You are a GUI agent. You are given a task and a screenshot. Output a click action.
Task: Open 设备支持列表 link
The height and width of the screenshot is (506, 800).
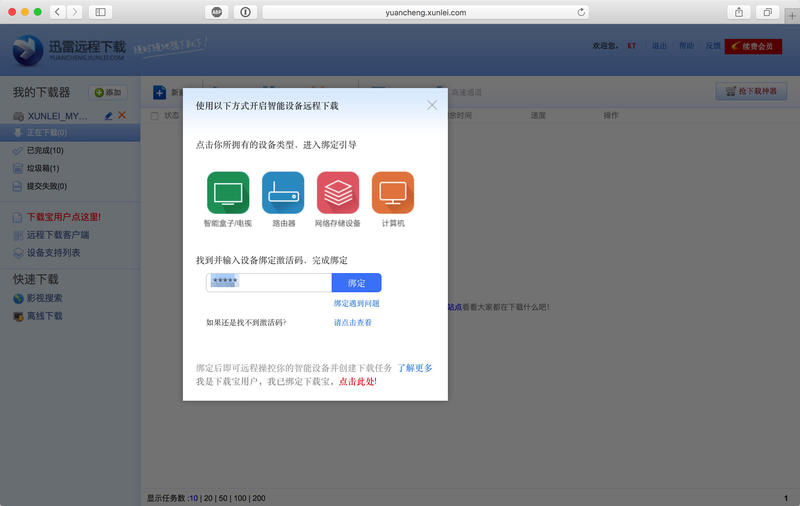click(53, 253)
